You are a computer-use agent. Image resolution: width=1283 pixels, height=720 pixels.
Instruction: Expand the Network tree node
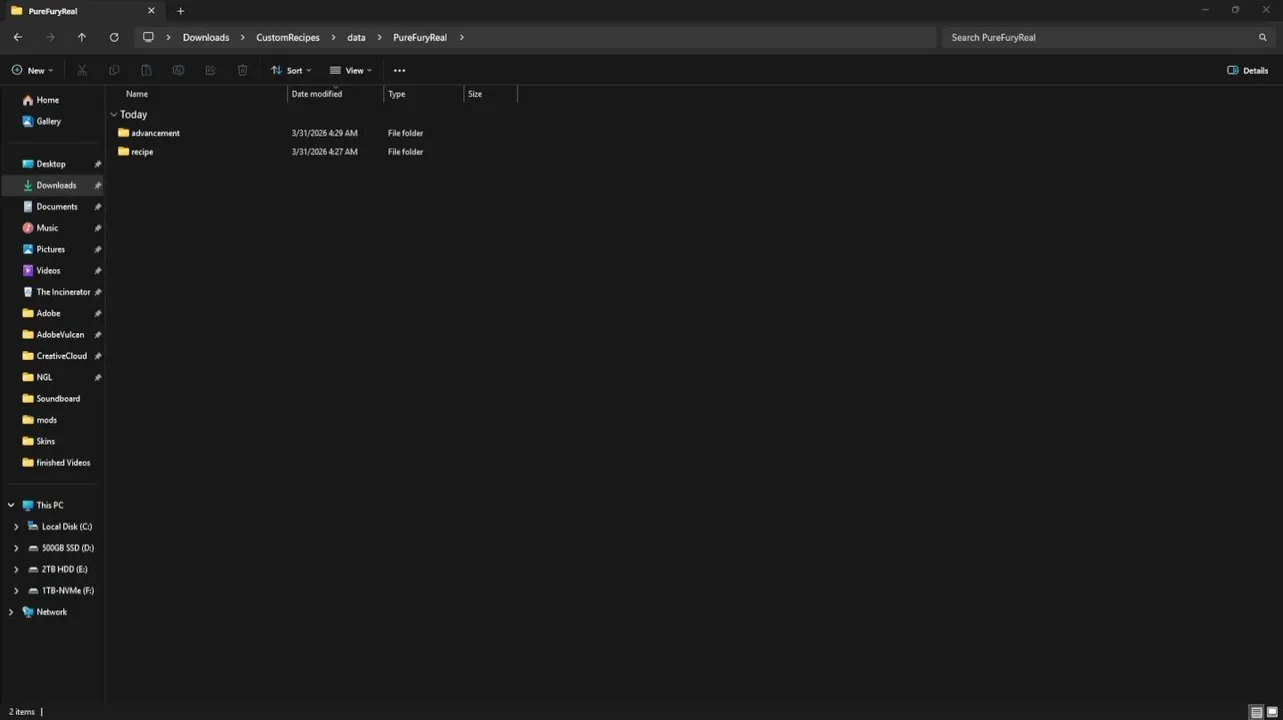[11, 612]
